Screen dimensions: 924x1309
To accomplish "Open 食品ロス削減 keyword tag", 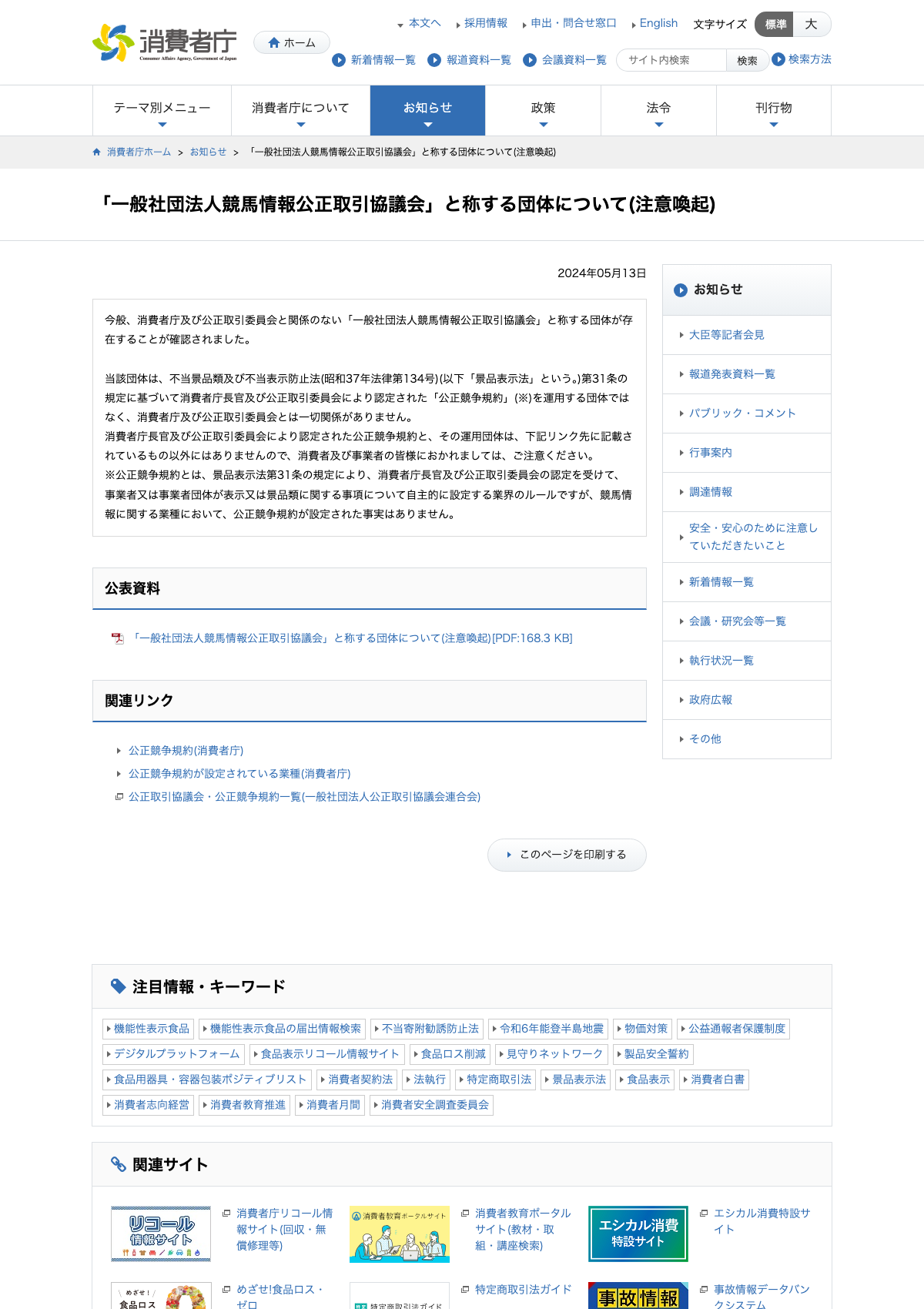I will click(x=450, y=1054).
